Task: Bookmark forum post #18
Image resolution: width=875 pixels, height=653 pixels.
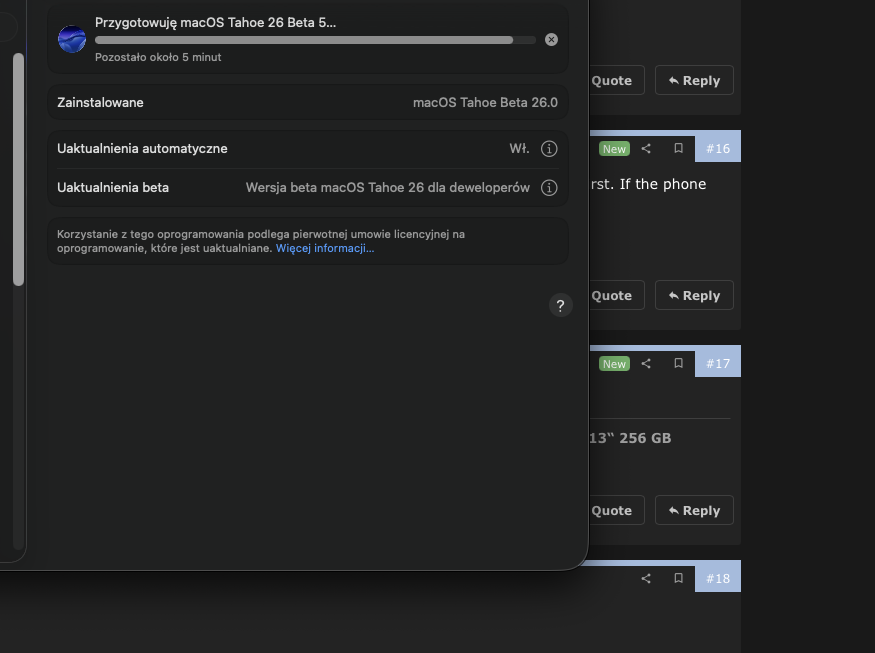Action: point(679,578)
